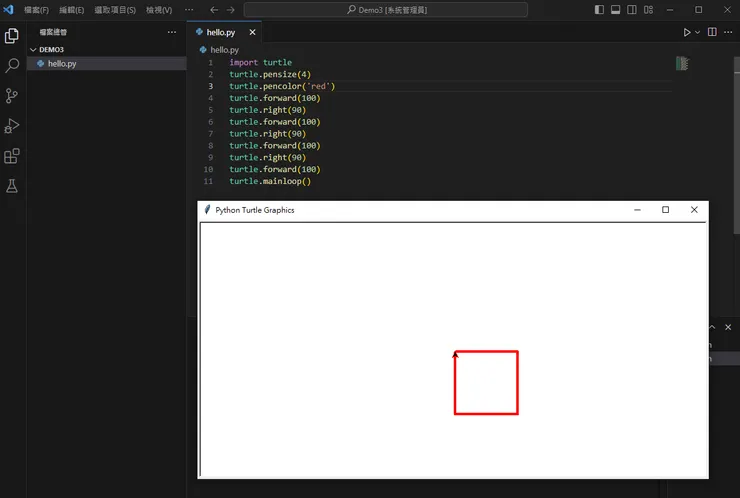Toggle the primary side bar visibility
Image resolution: width=740 pixels, height=498 pixels.
599,10
